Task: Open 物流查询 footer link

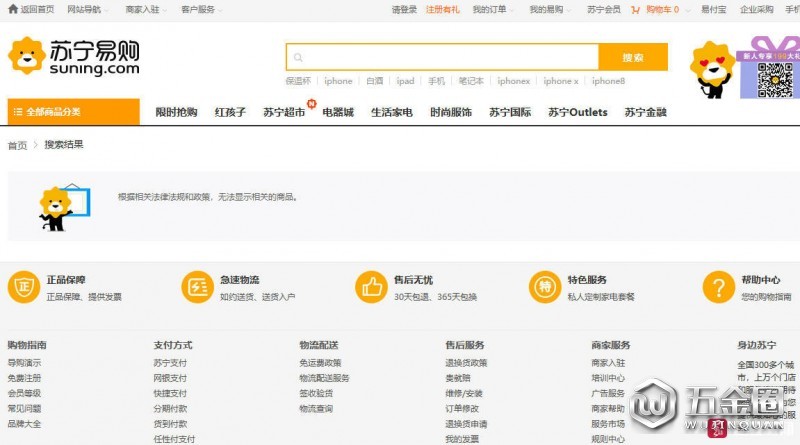Action: click(316, 409)
